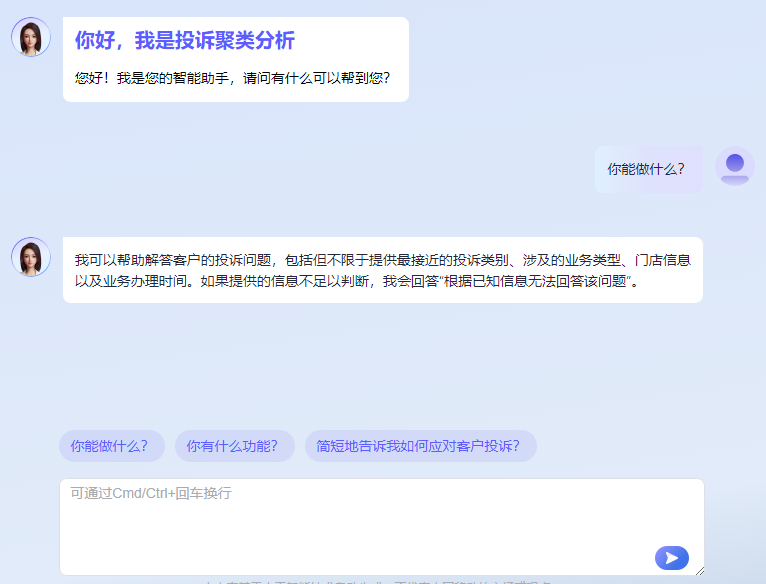766x584 pixels.
Task: Click the words "门店信息" in the reply
Action: click(x=662, y=260)
